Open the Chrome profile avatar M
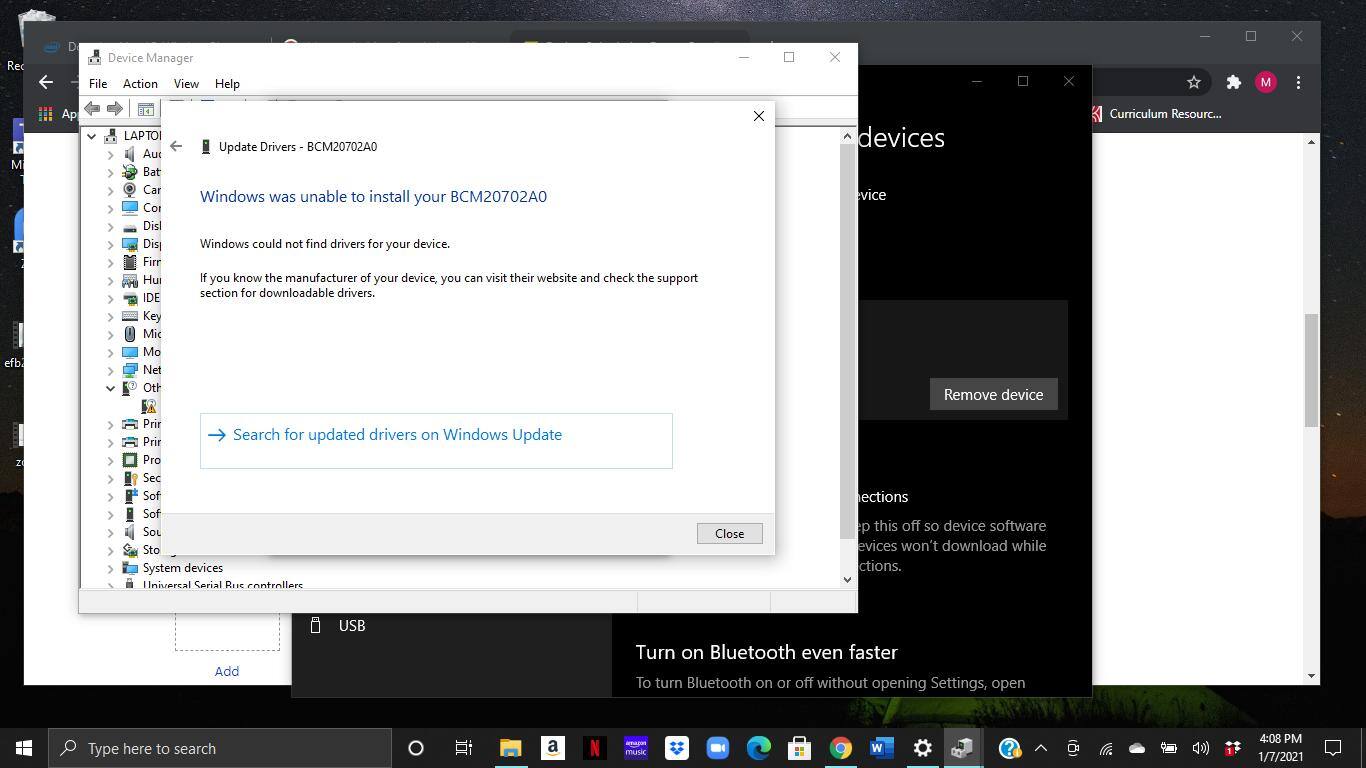 (x=1265, y=83)
